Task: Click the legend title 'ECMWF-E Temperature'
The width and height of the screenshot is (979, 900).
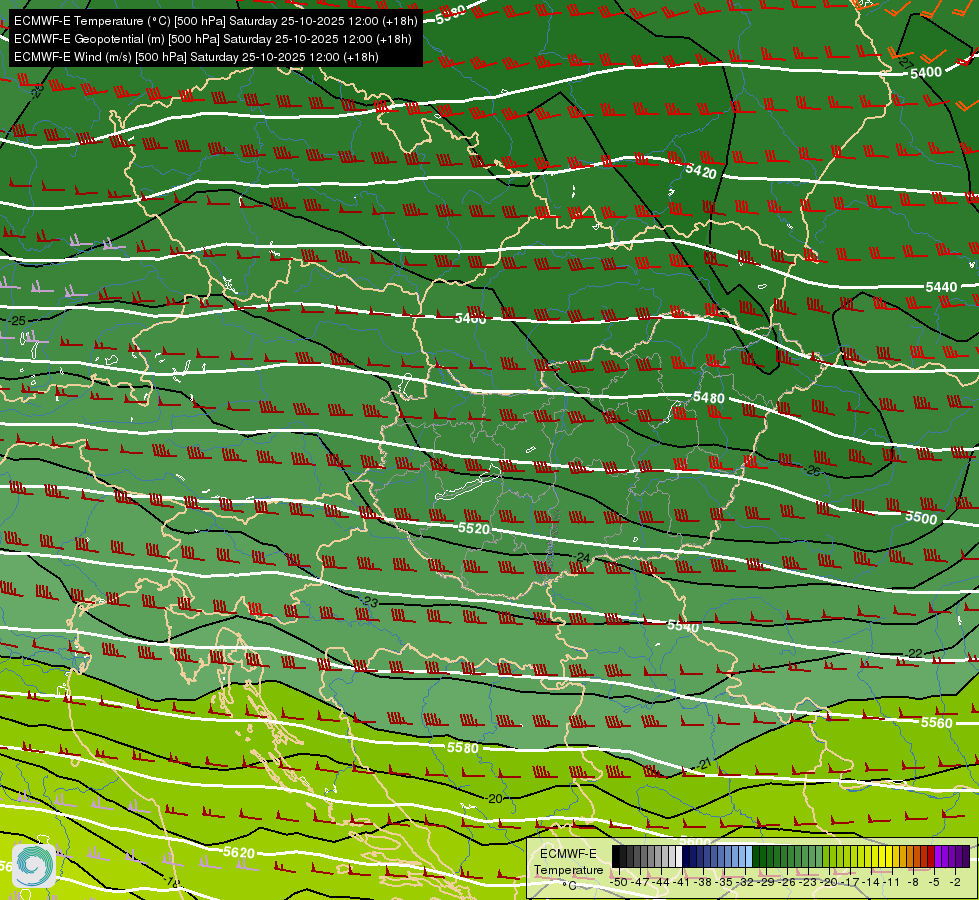Action: coord(568,862)
